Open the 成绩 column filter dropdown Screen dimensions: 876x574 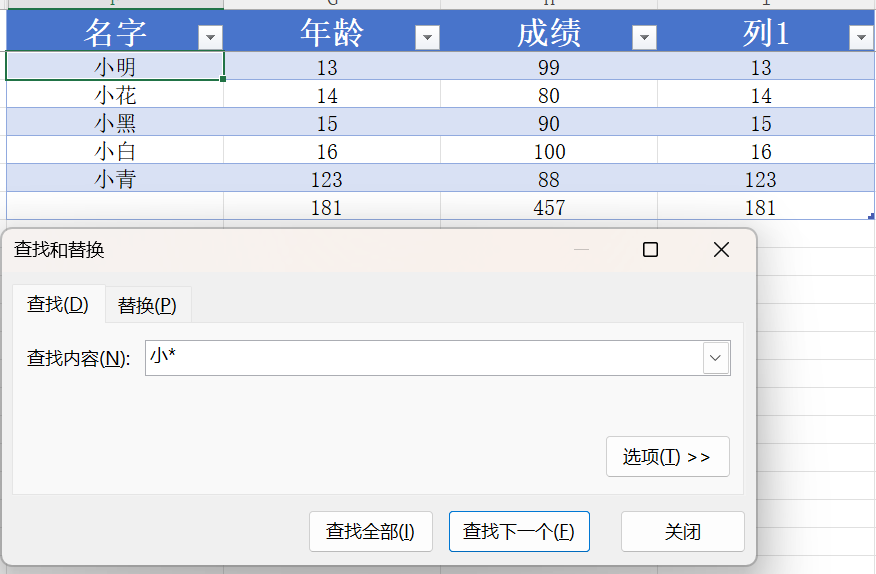coord(644,38)
